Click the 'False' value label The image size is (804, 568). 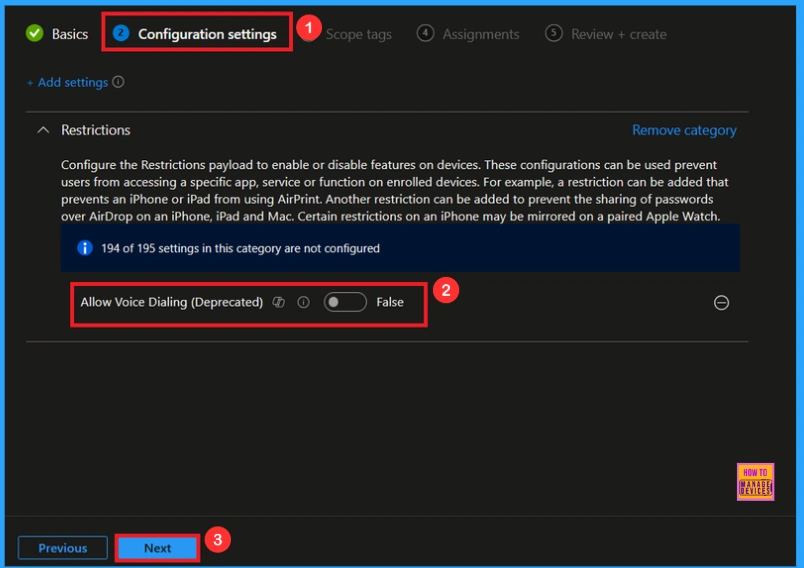pyautogui.click(x=390, y=302)
